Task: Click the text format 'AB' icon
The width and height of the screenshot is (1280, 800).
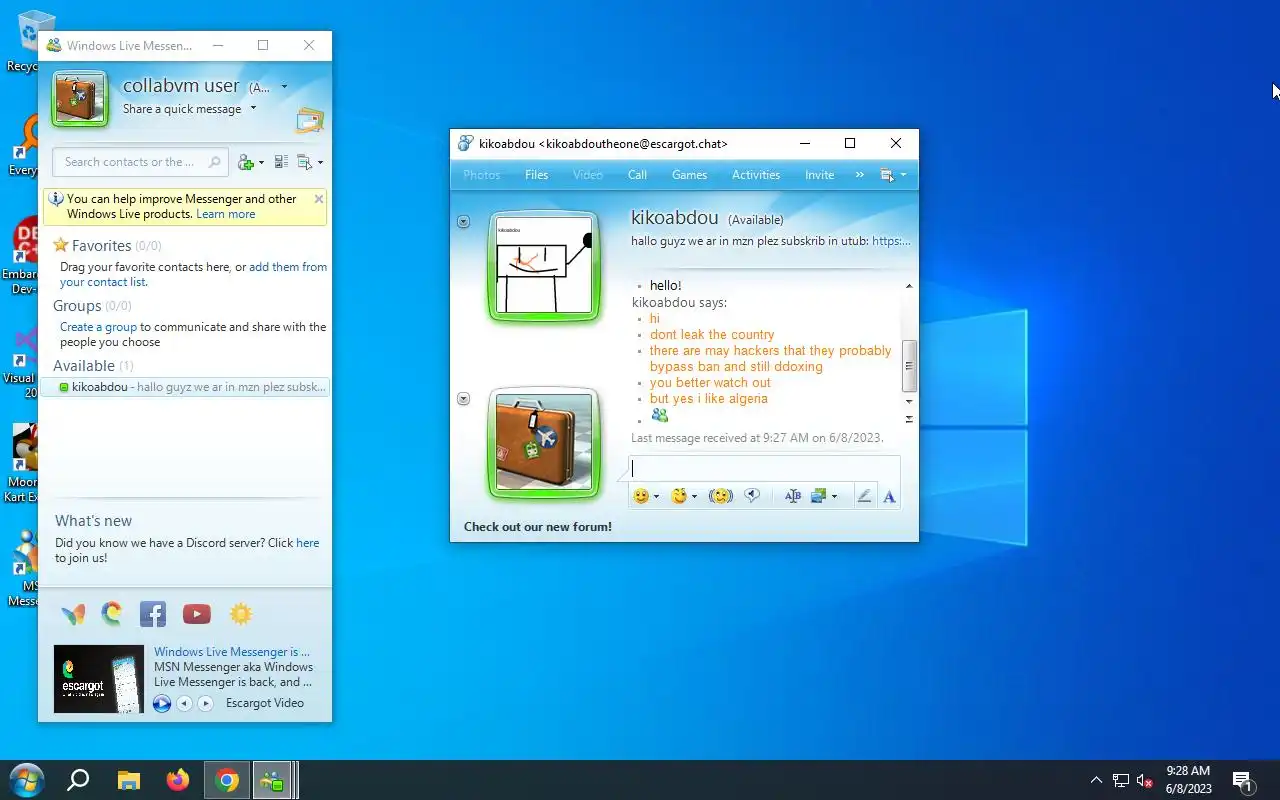Action: (x=792, y=496)
